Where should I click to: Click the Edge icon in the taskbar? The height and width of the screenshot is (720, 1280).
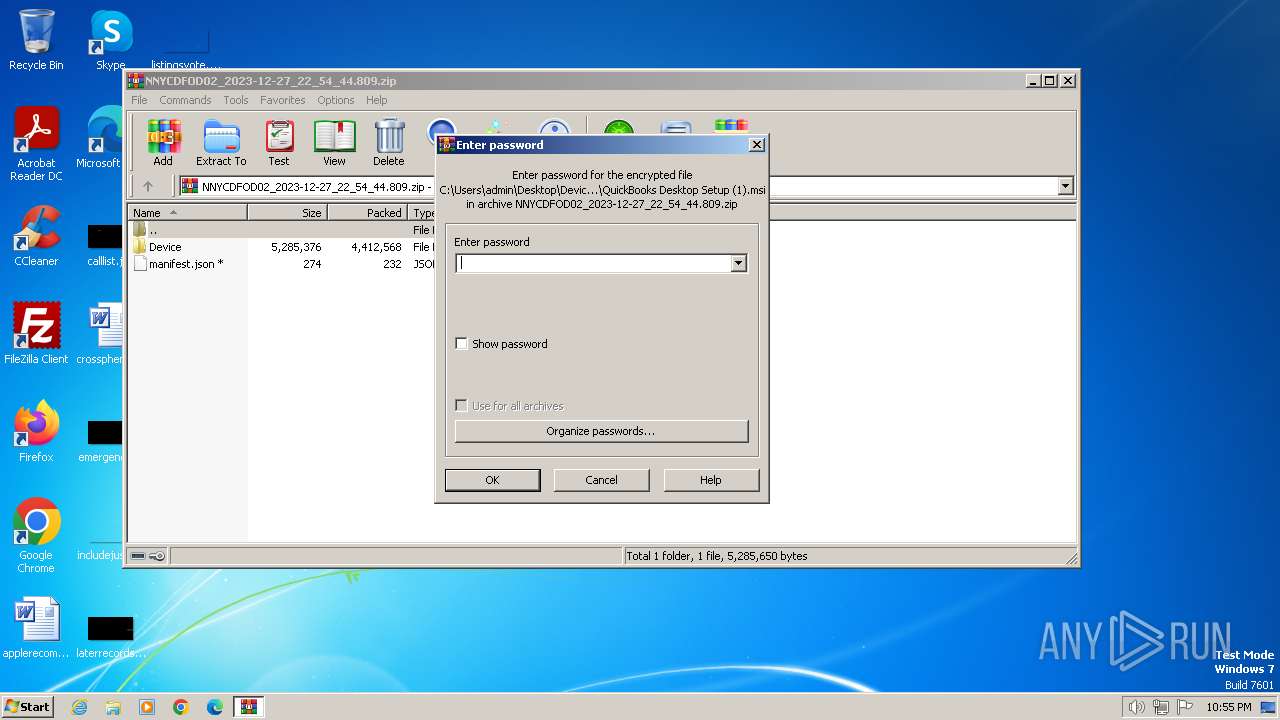click(x=215, y=707)
